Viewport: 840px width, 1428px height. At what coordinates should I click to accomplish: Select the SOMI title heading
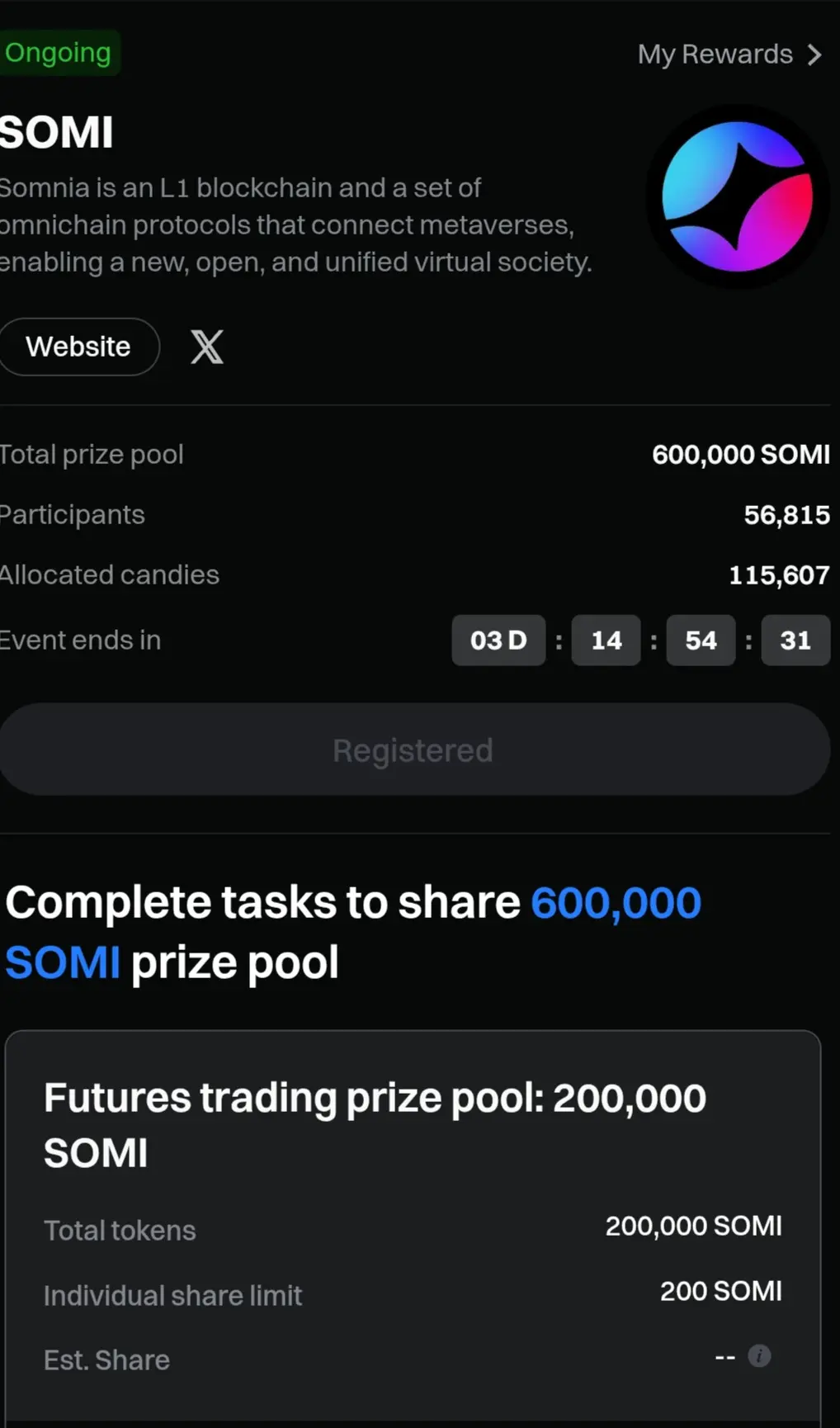[56, 132]
